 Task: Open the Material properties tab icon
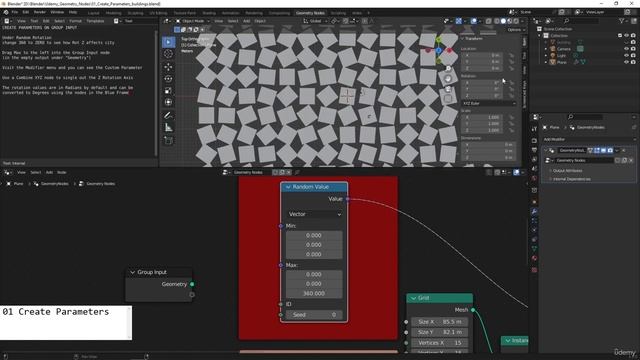(534, 259)
